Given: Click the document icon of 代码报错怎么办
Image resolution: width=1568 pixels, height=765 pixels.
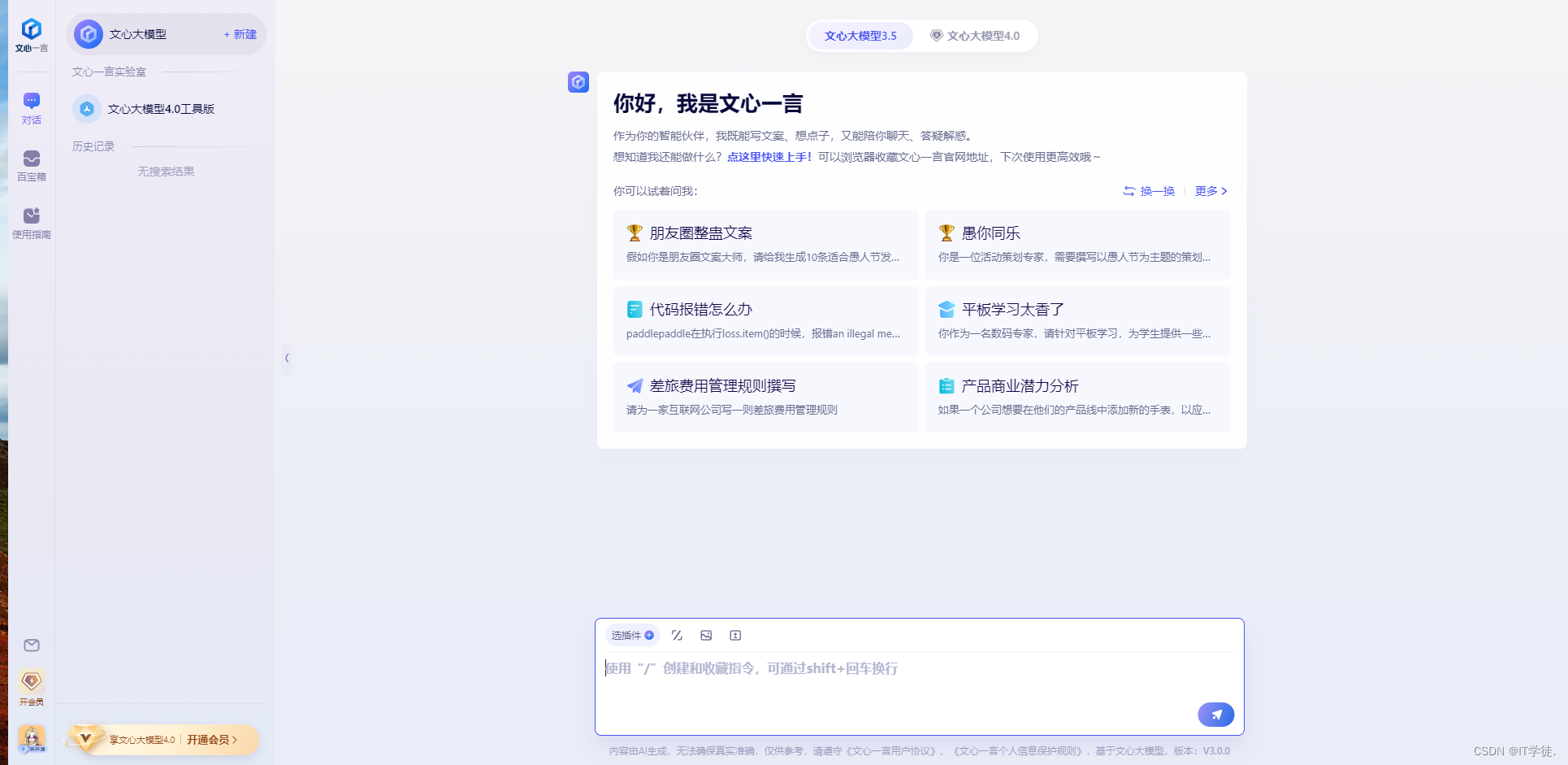Looking at the screenshot, I should 635,310.
